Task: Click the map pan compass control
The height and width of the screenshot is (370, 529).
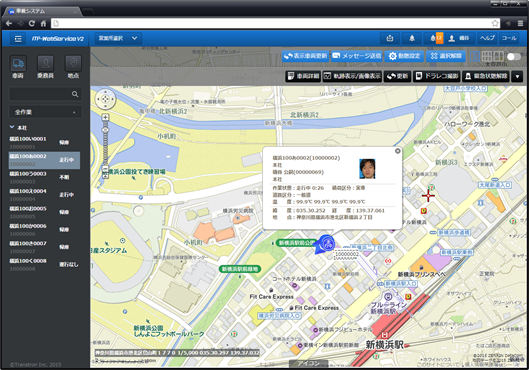Action: [105, 99]
